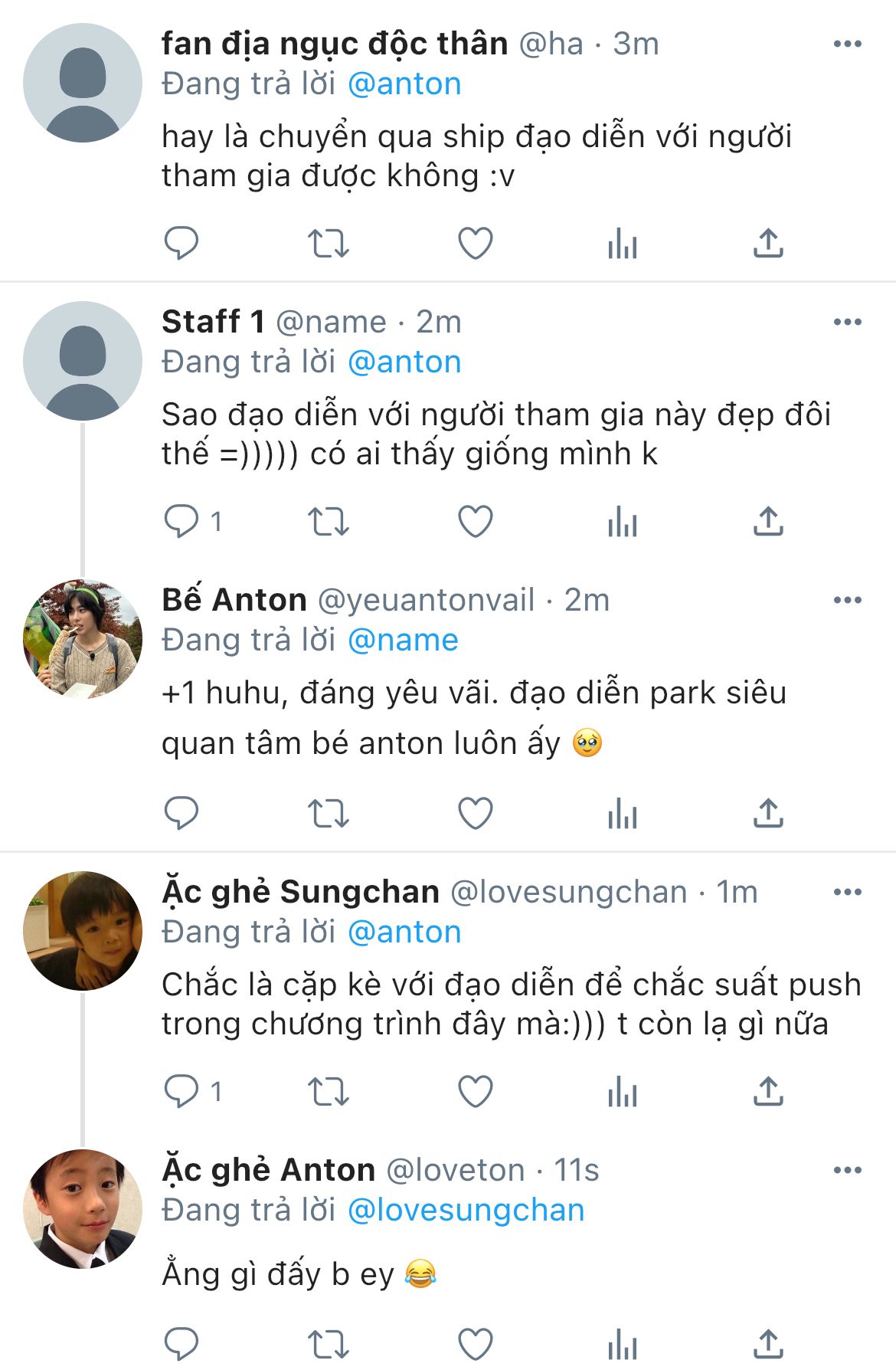Open @name mention in Bế Anton's reply

(x=403, y=640)
